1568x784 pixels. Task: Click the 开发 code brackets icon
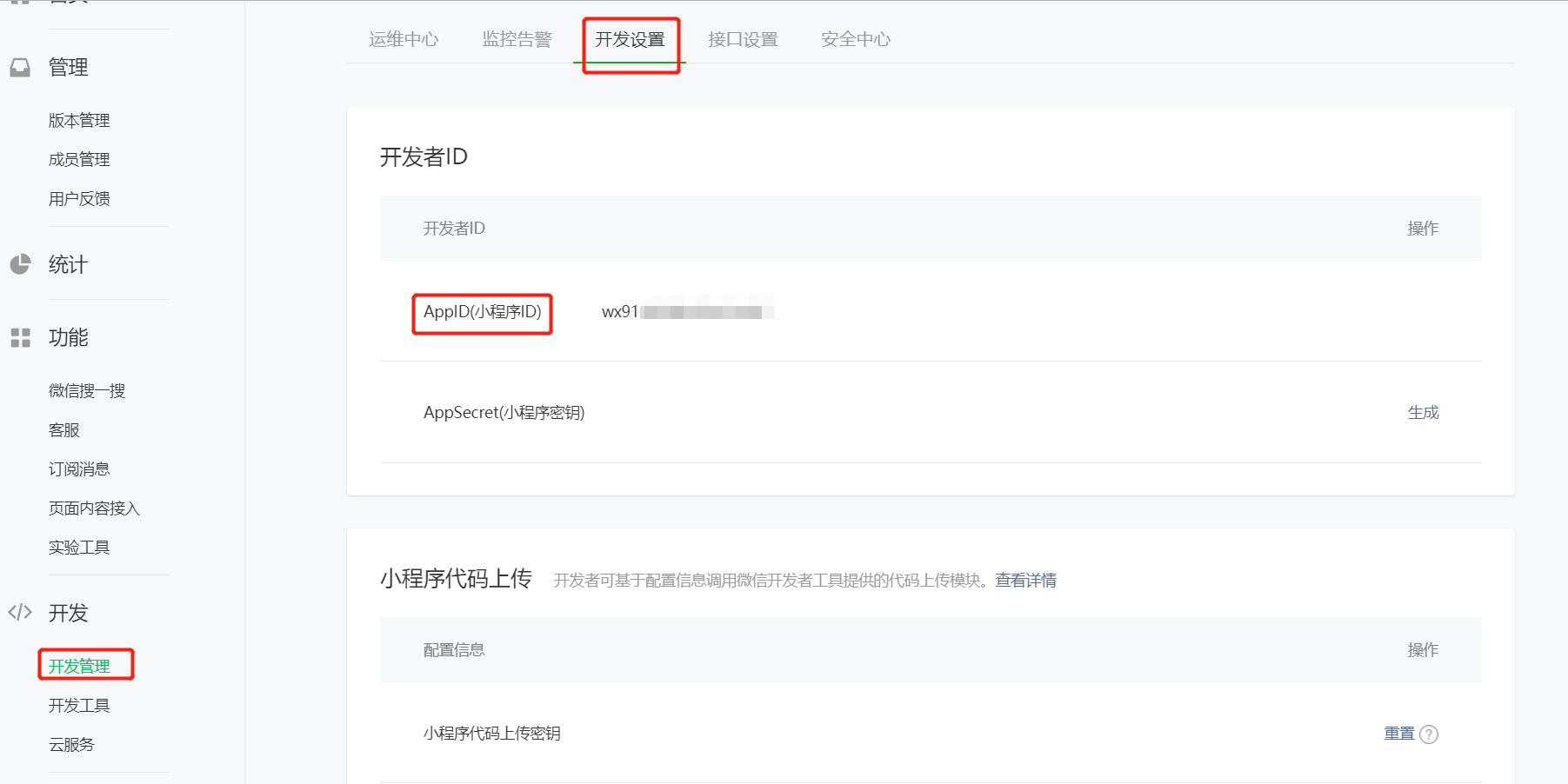(x=20, y=612)
